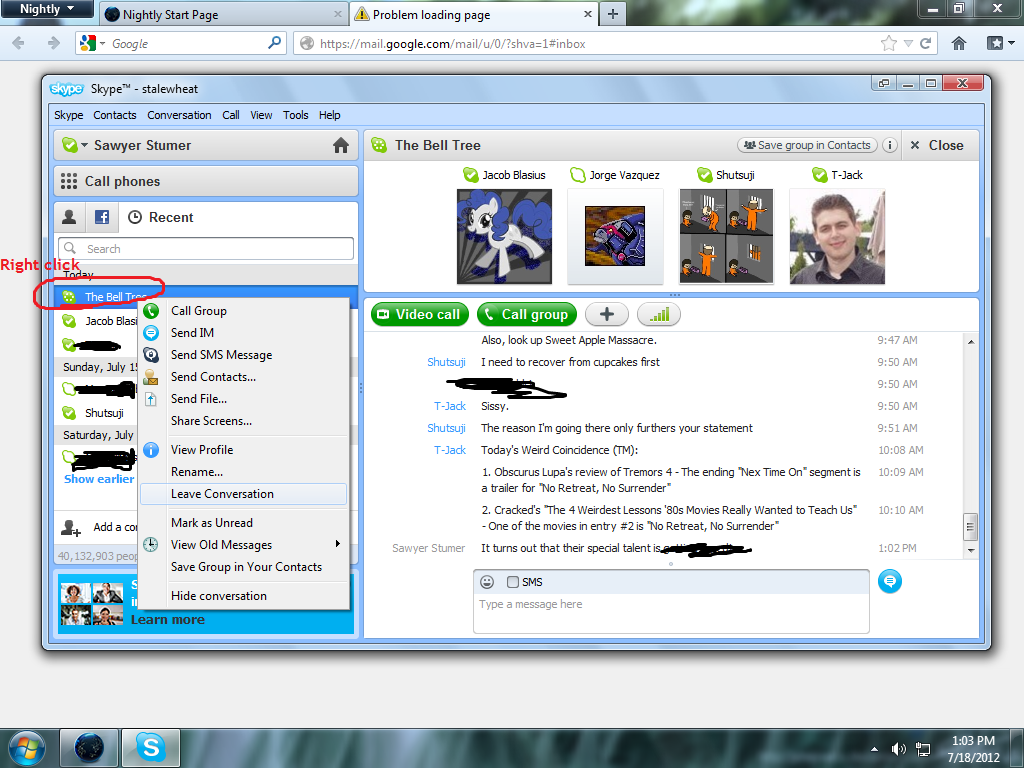Switch to the Nightly Start Page tab
Viewport: 1024px width, 768px height.
224,14
